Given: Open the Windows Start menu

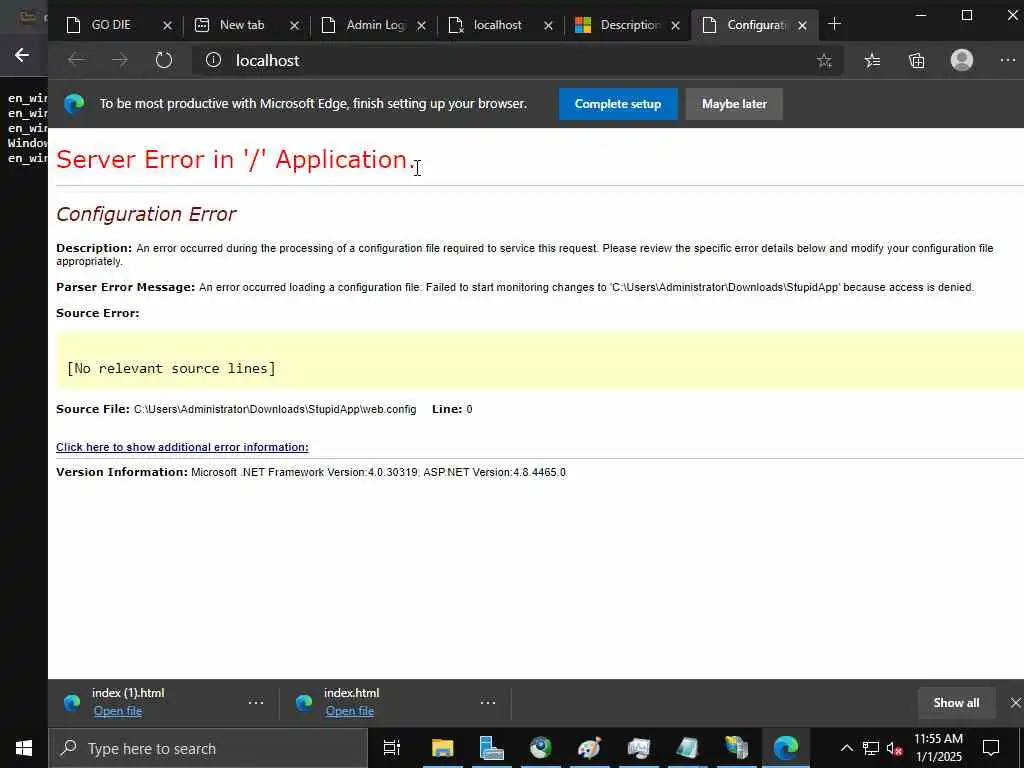Looking at the screenshot, I should [24, 748].
